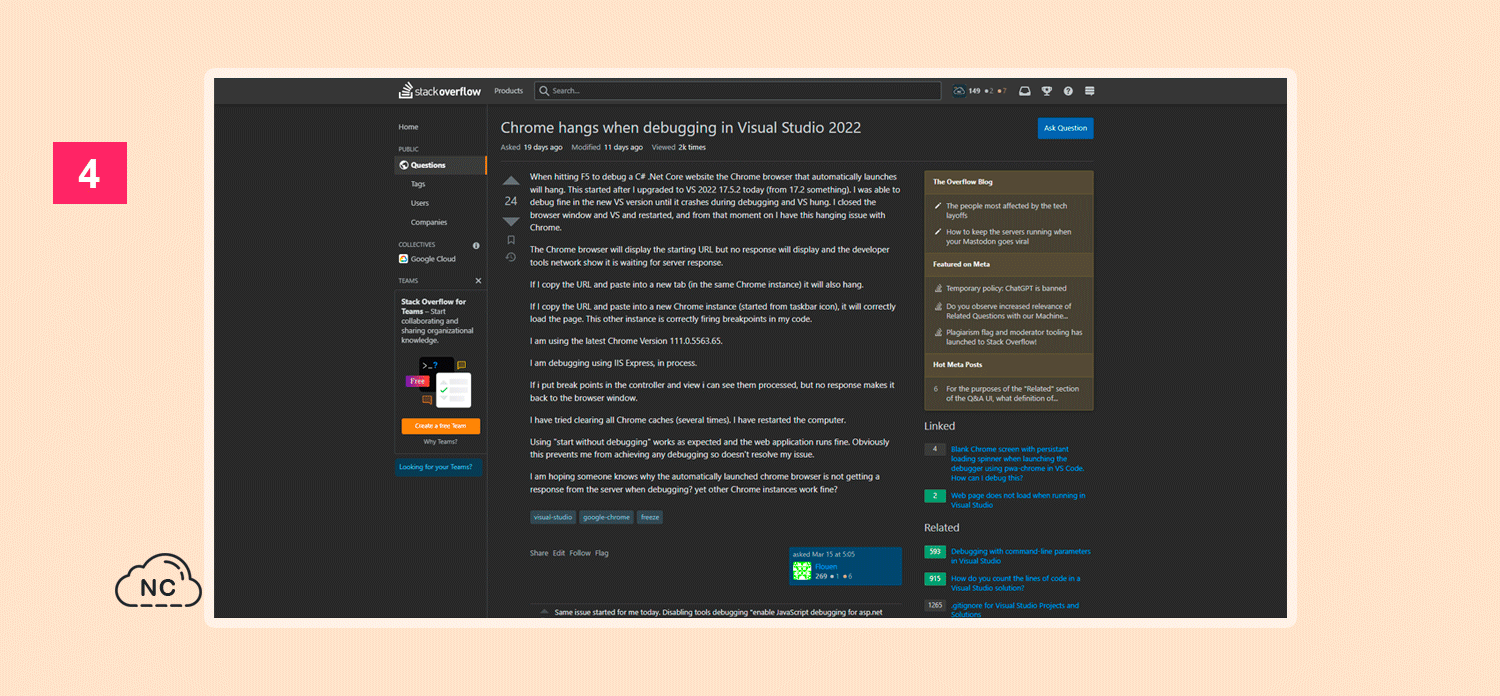The height and width of the screenshot is (696, 1500).
Task: Open related question Debugging with command-line parameters
Action: [x=1021, y=556]
